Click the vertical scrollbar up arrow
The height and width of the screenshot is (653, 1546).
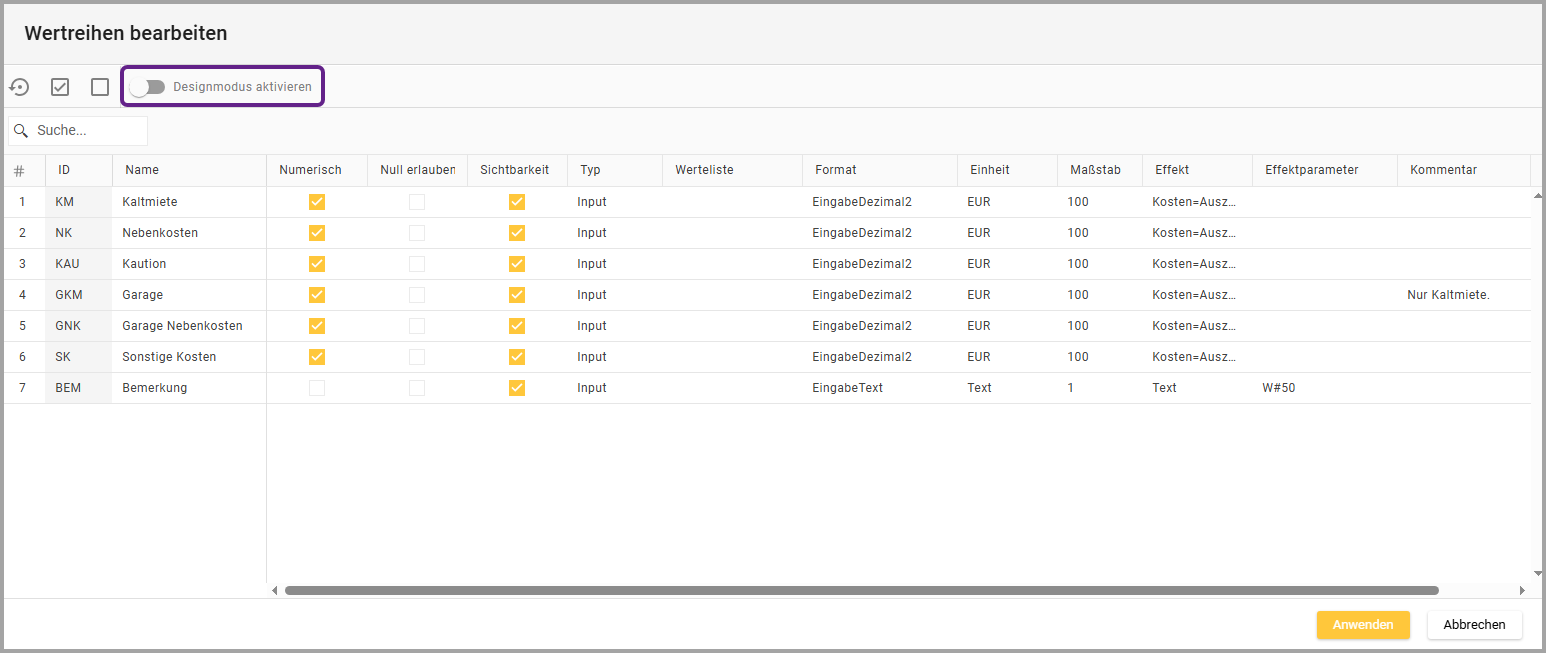click(1537, 196)
